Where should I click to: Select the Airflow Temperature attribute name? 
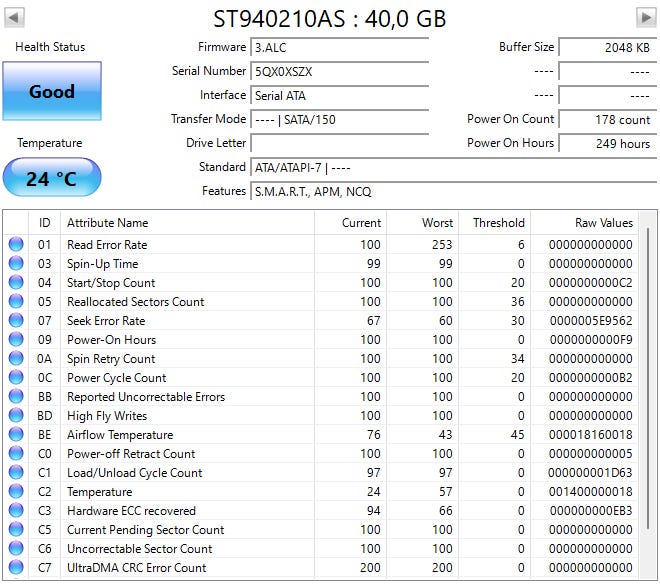coord(120,435)
